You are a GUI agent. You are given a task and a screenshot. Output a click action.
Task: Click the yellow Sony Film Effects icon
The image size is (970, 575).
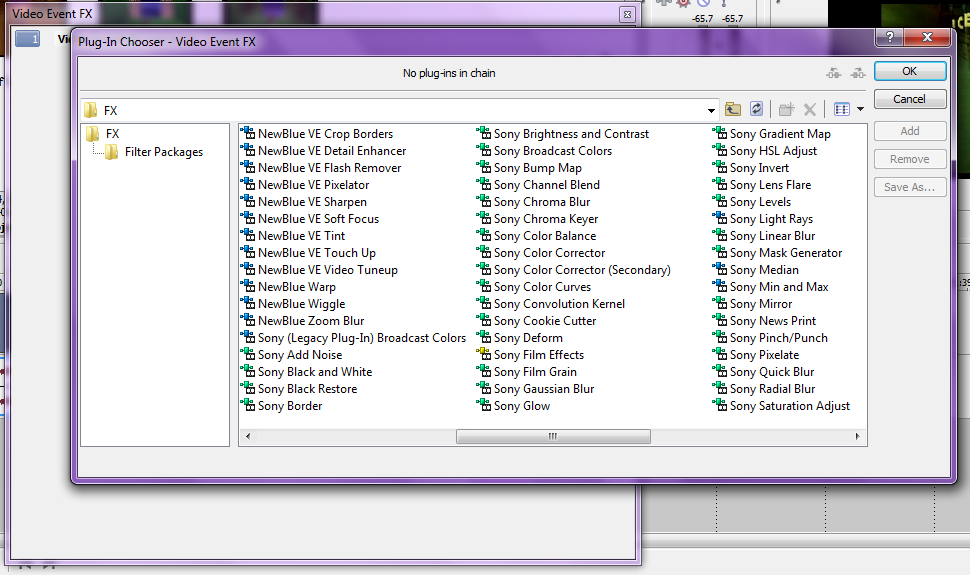pyautogui.click(x=484, y=354)
